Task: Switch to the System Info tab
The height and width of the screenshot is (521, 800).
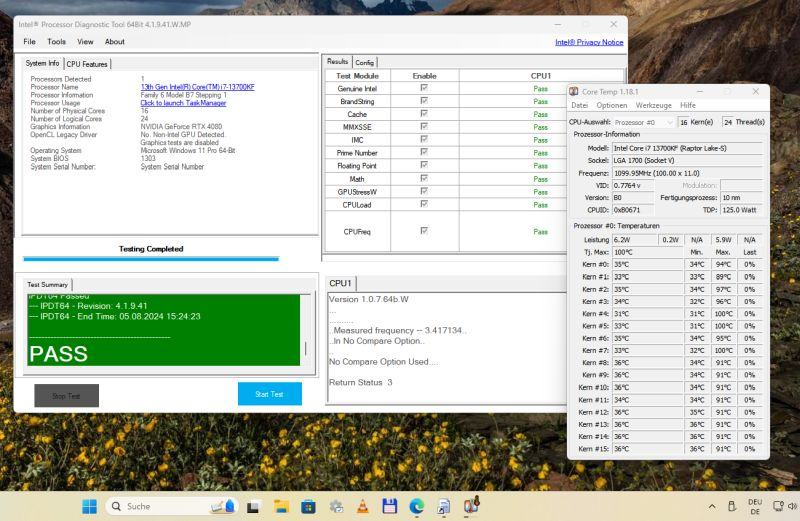Action: click(x=42, y=63)
